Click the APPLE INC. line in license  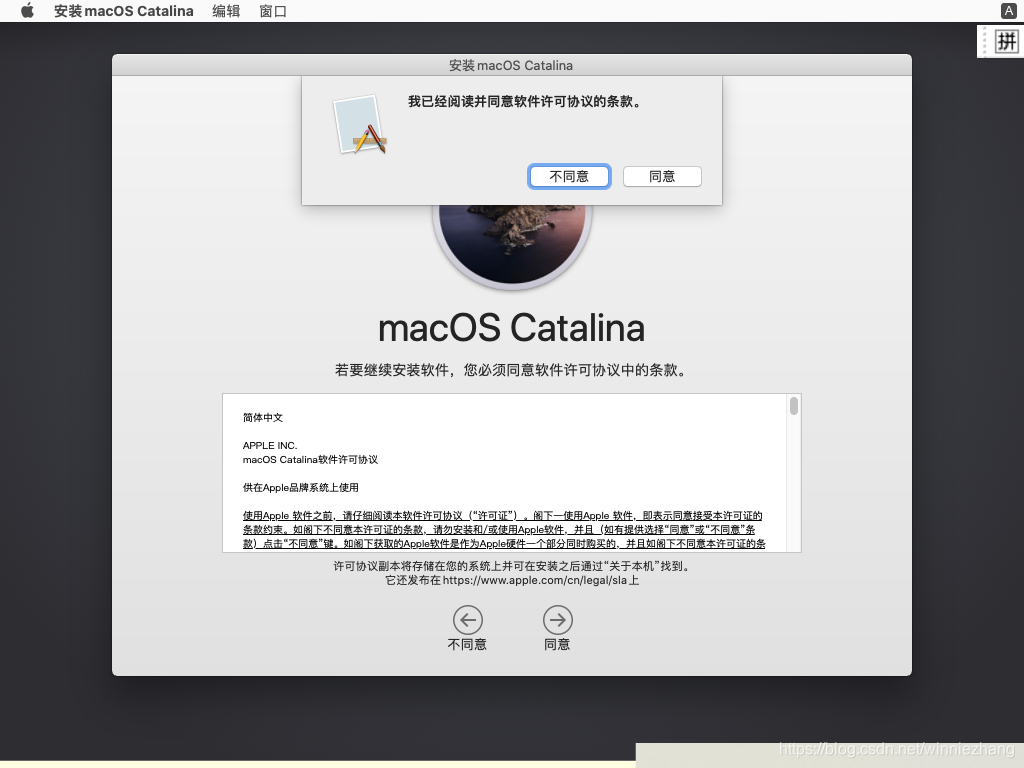click(x=270, y=445)
